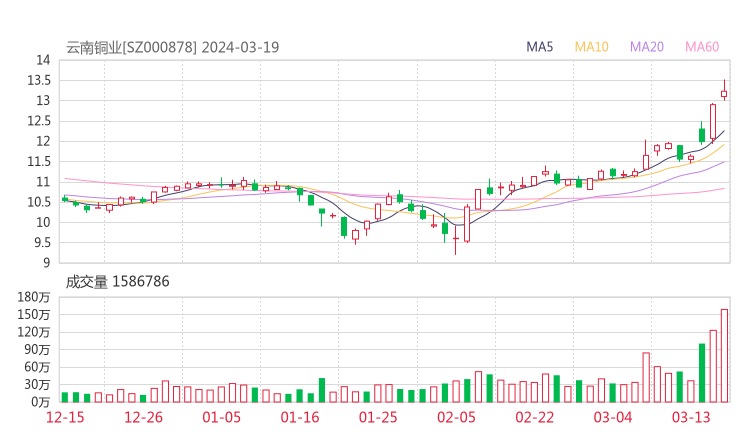Click the 9.5 price axis label

[x=40, y=243]
